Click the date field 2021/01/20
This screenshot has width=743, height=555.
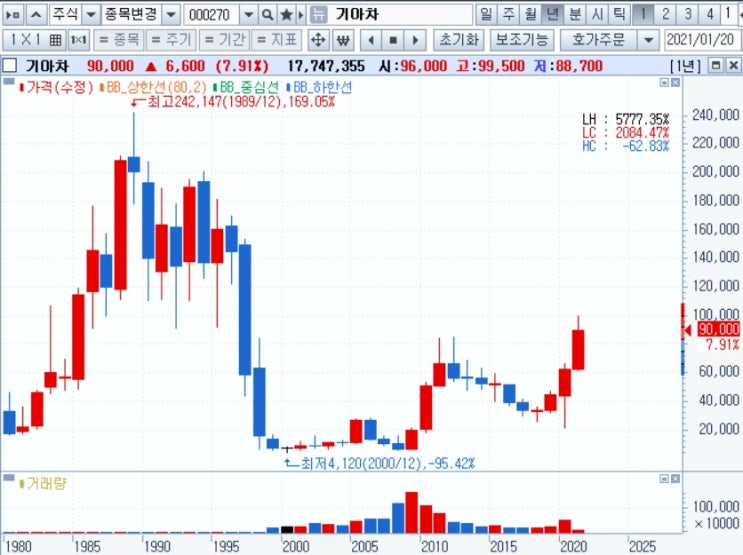tap(702, 40)
